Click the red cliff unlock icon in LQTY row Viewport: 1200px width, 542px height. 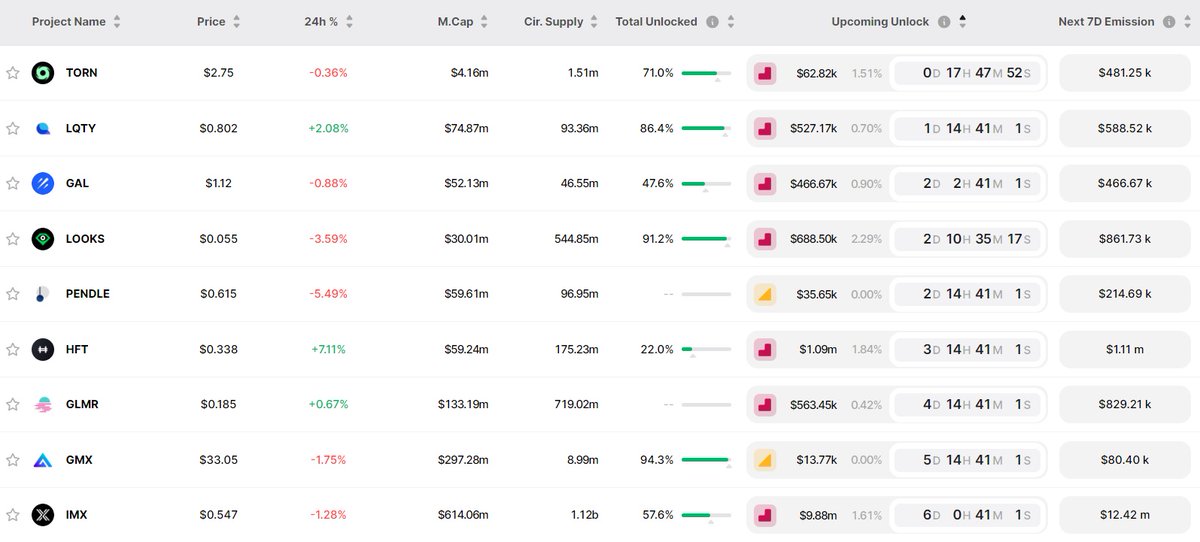(764, 128)
